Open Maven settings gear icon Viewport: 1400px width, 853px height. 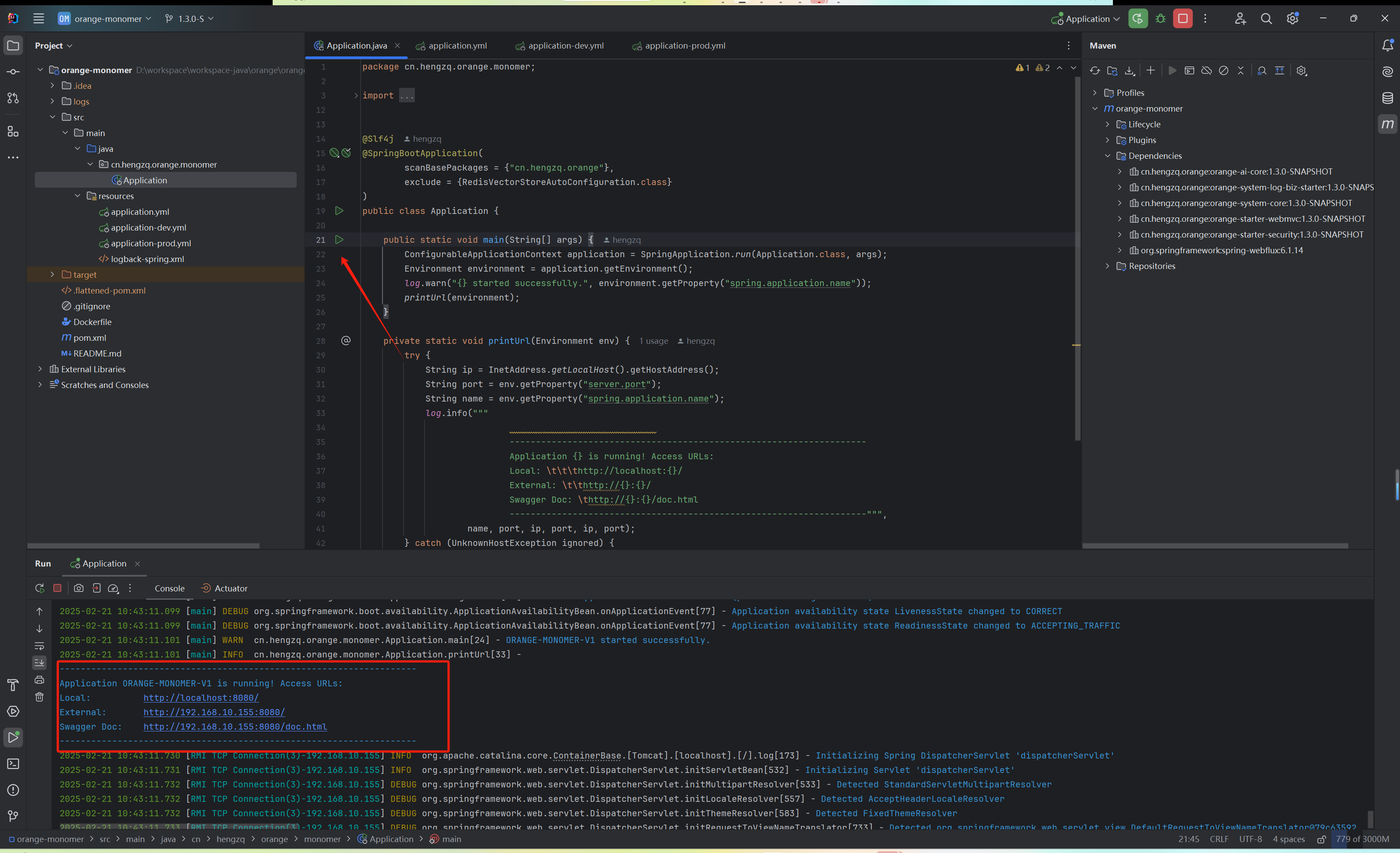pyautogui.click(x=1302, y=71)
